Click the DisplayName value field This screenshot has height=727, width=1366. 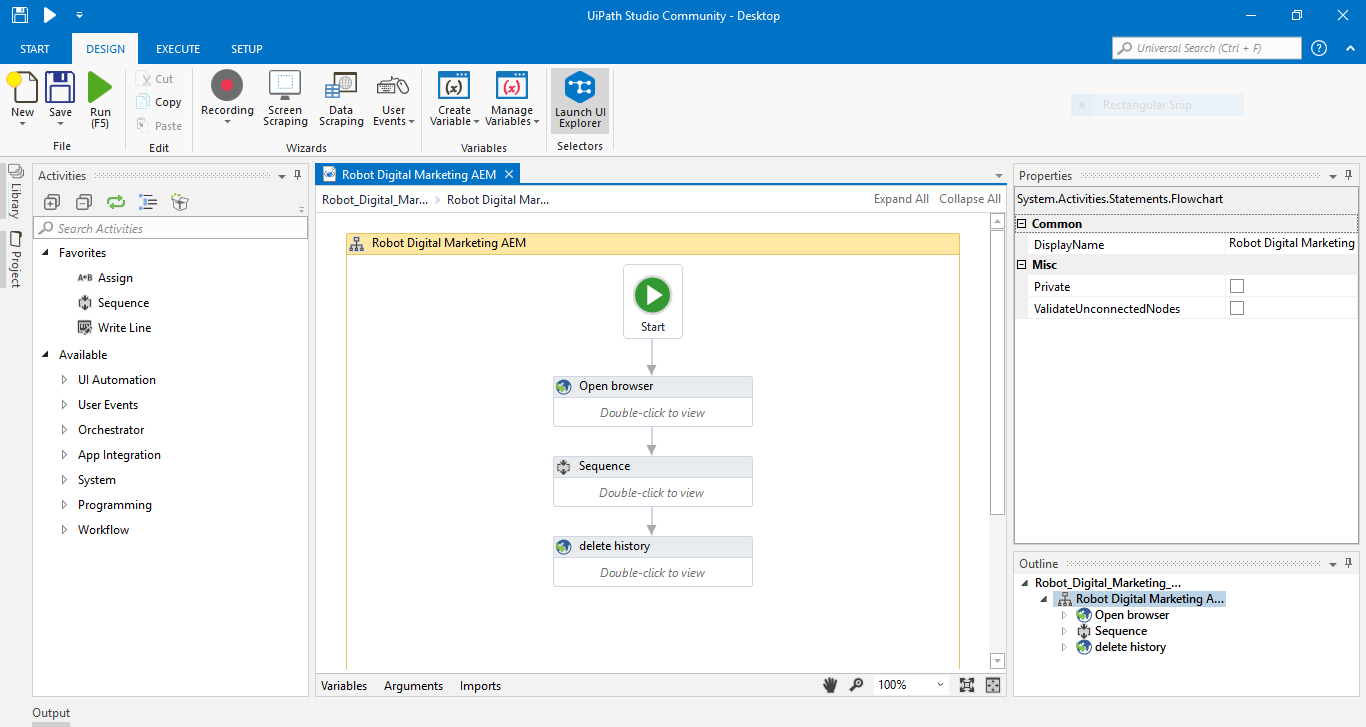1291,243
